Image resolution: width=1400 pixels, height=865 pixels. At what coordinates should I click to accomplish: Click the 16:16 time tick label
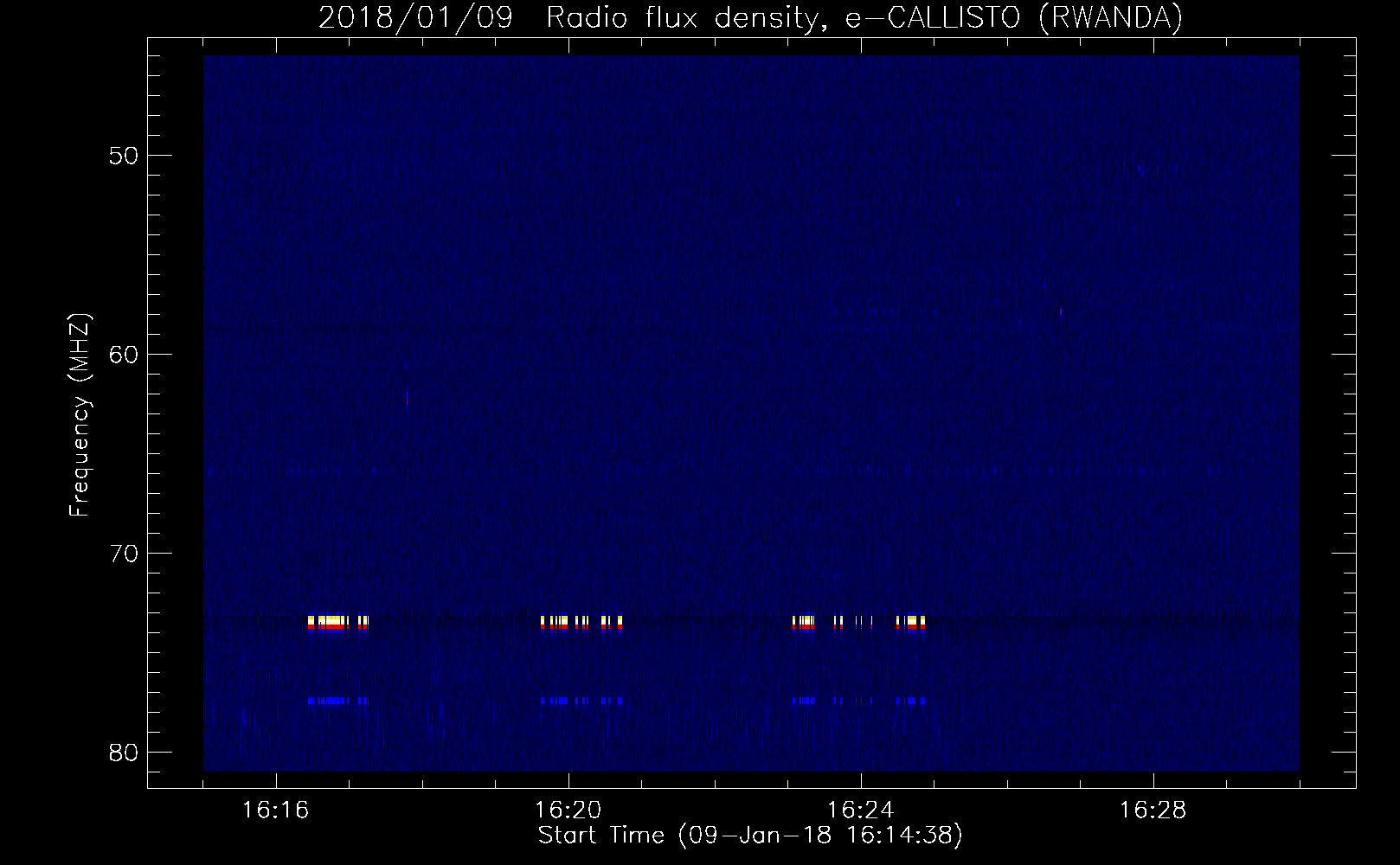(x=276, y=811)
